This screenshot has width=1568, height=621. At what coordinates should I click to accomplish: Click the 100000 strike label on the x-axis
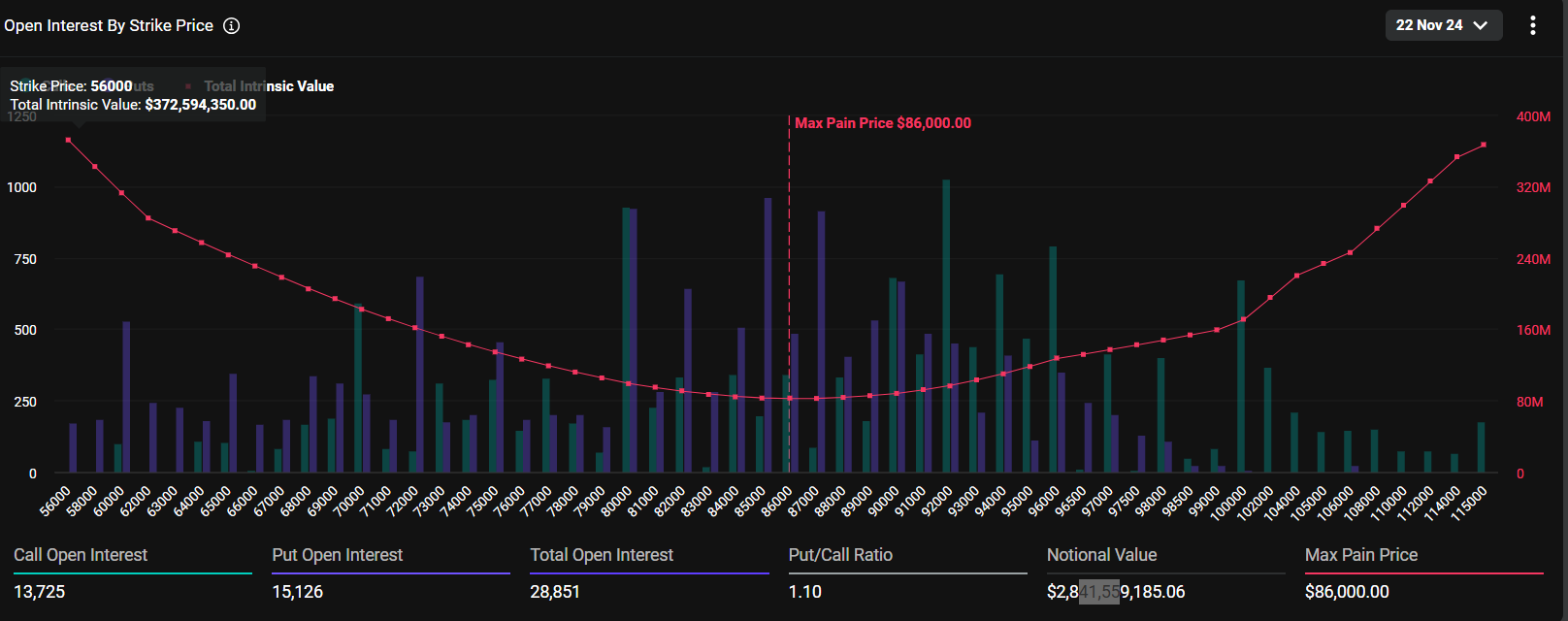coord(1229,504)
